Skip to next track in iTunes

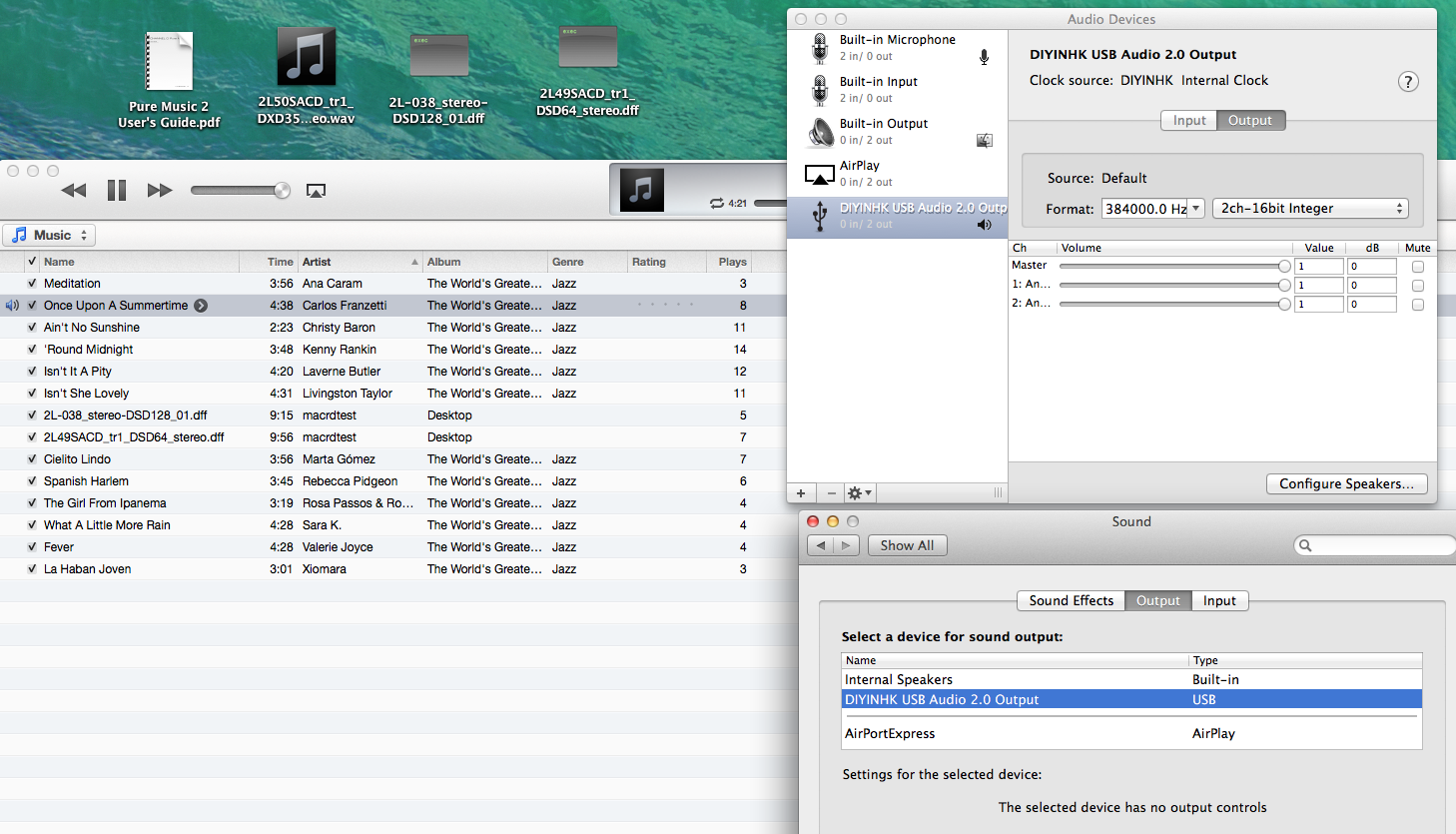[160, 190]
